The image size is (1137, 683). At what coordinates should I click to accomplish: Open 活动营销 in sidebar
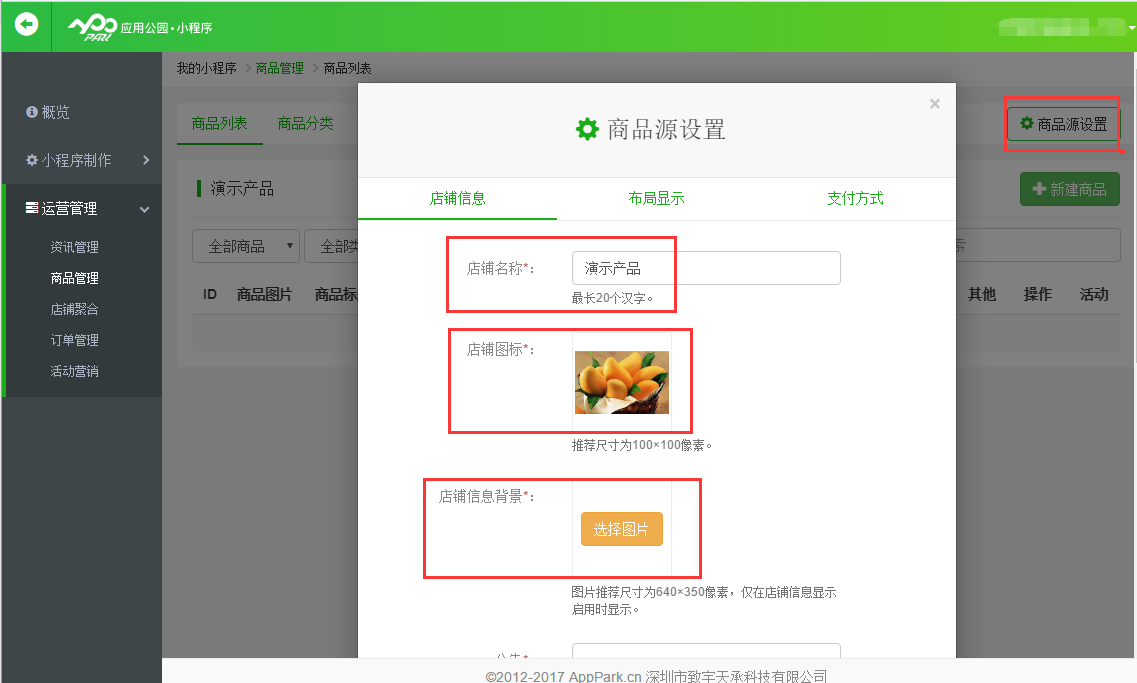click(75, 371)
